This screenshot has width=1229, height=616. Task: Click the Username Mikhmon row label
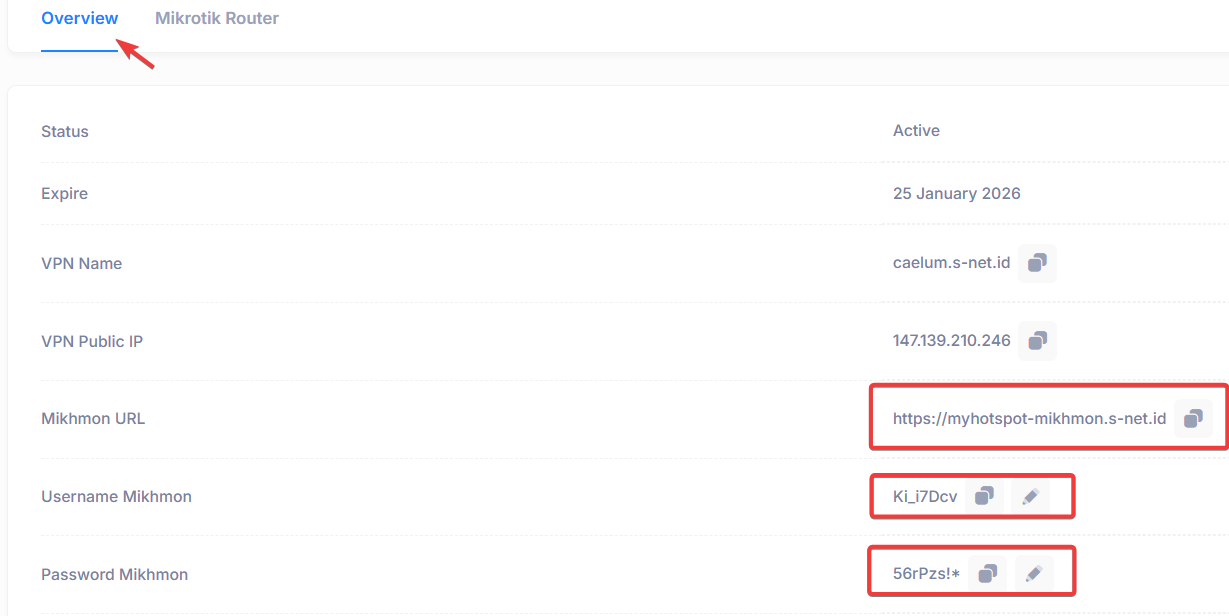point(116,497)
